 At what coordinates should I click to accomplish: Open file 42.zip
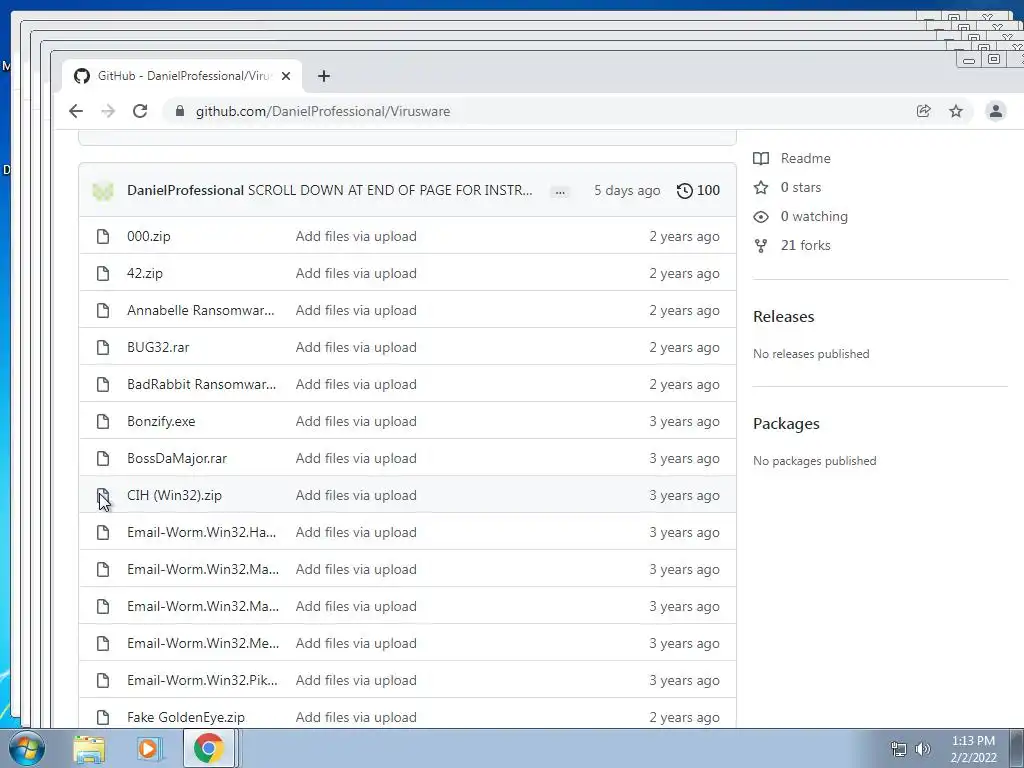coord(144,273)
